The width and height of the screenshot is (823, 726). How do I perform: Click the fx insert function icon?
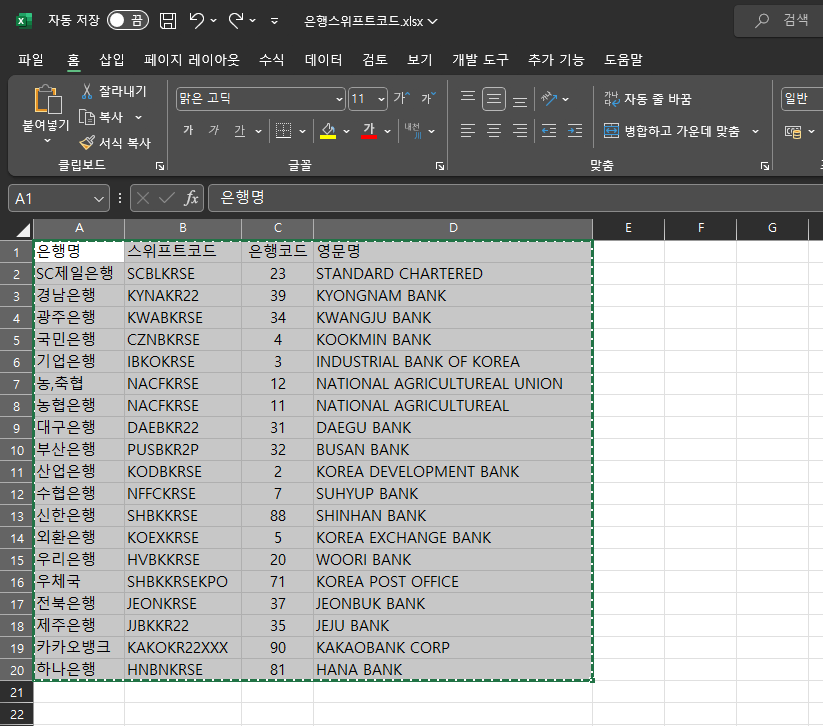(x=192, y=198)
